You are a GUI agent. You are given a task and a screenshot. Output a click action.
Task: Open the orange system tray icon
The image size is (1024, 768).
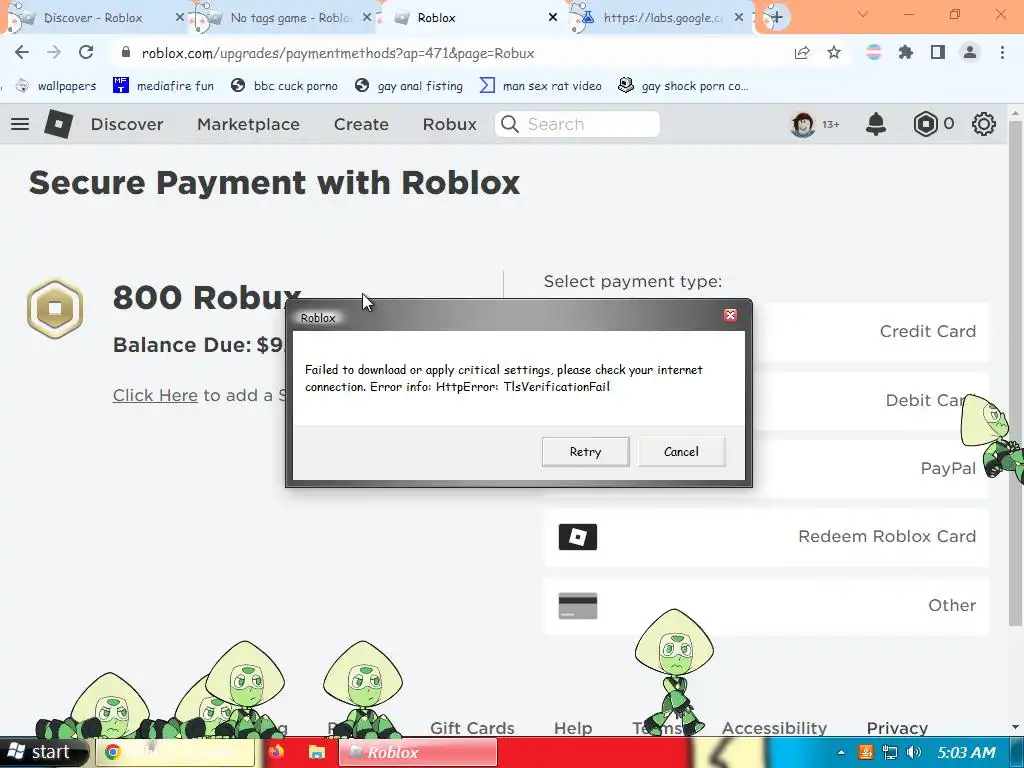point(866,752)
